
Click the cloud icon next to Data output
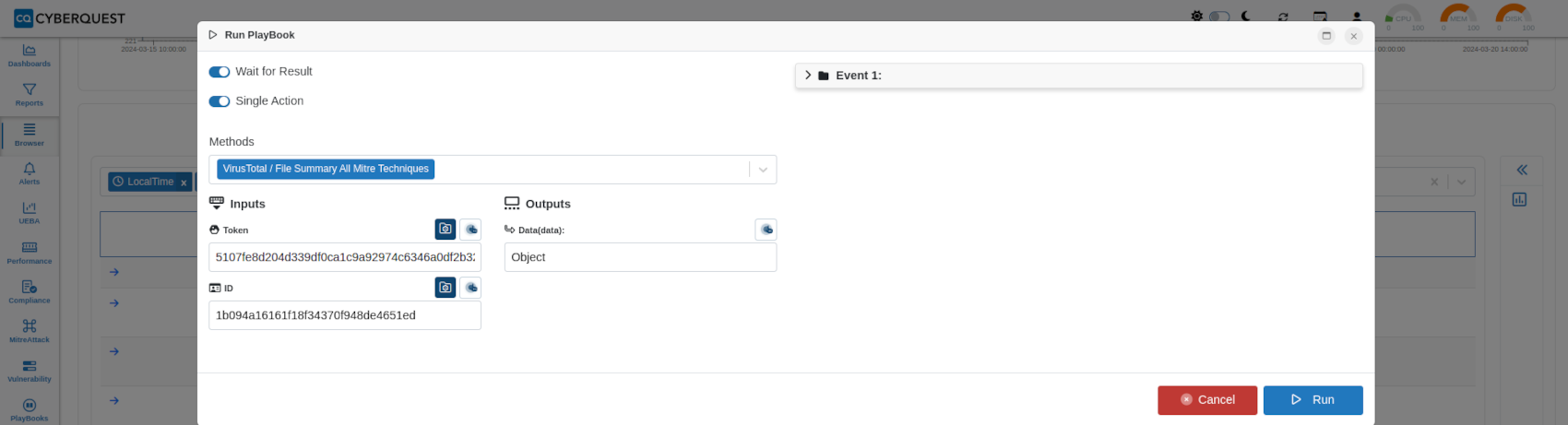766,230
